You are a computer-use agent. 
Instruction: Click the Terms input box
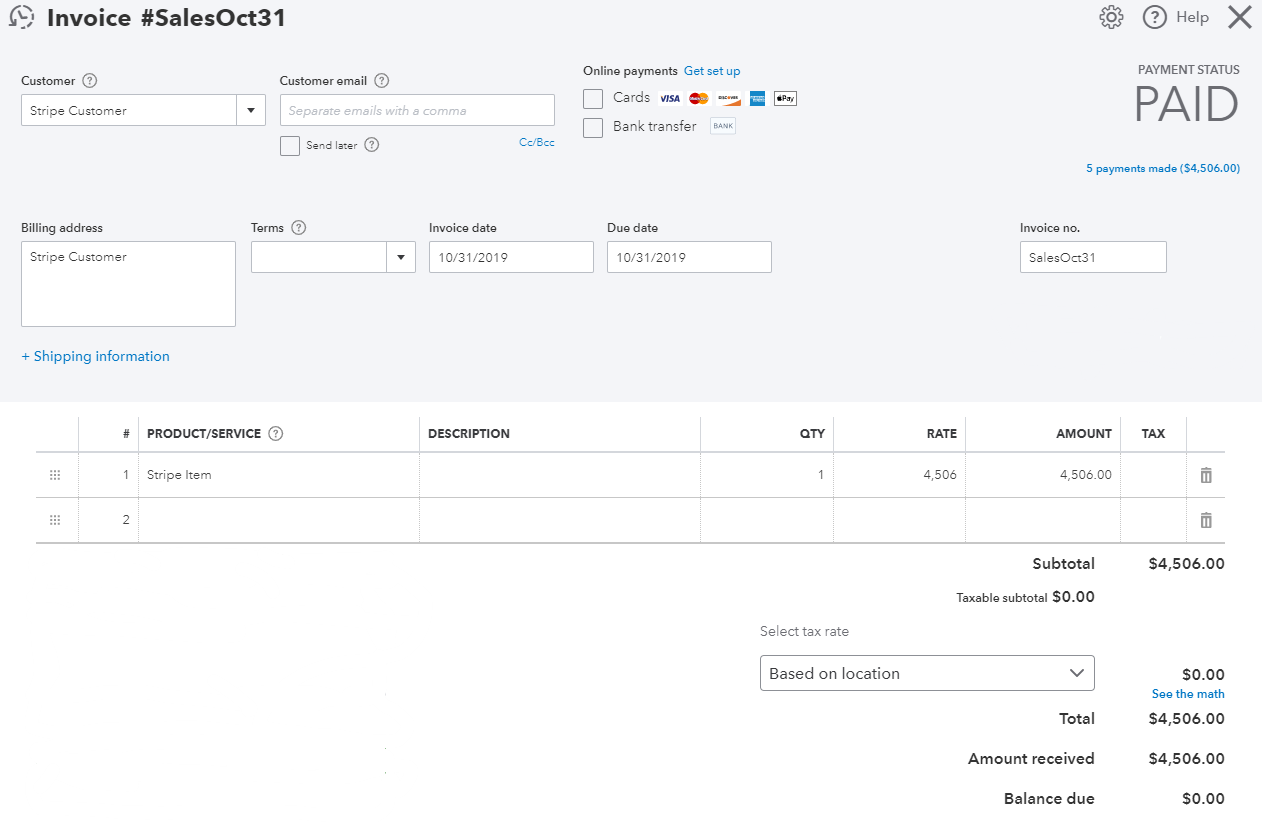[x=319, y=257]
